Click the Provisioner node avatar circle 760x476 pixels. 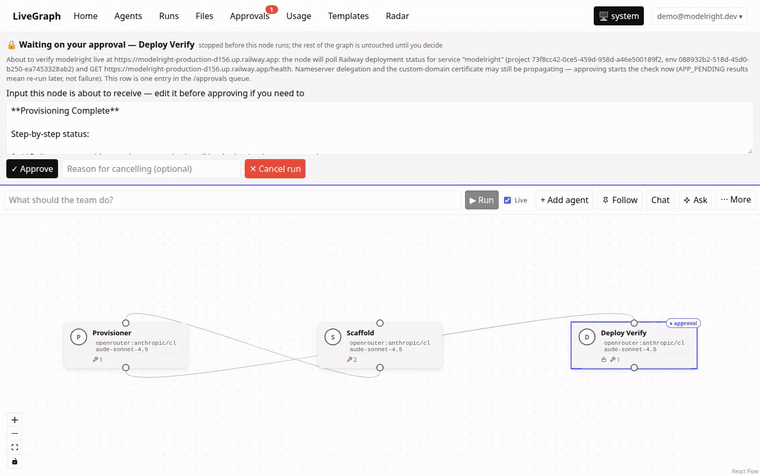tap(79, 336)
